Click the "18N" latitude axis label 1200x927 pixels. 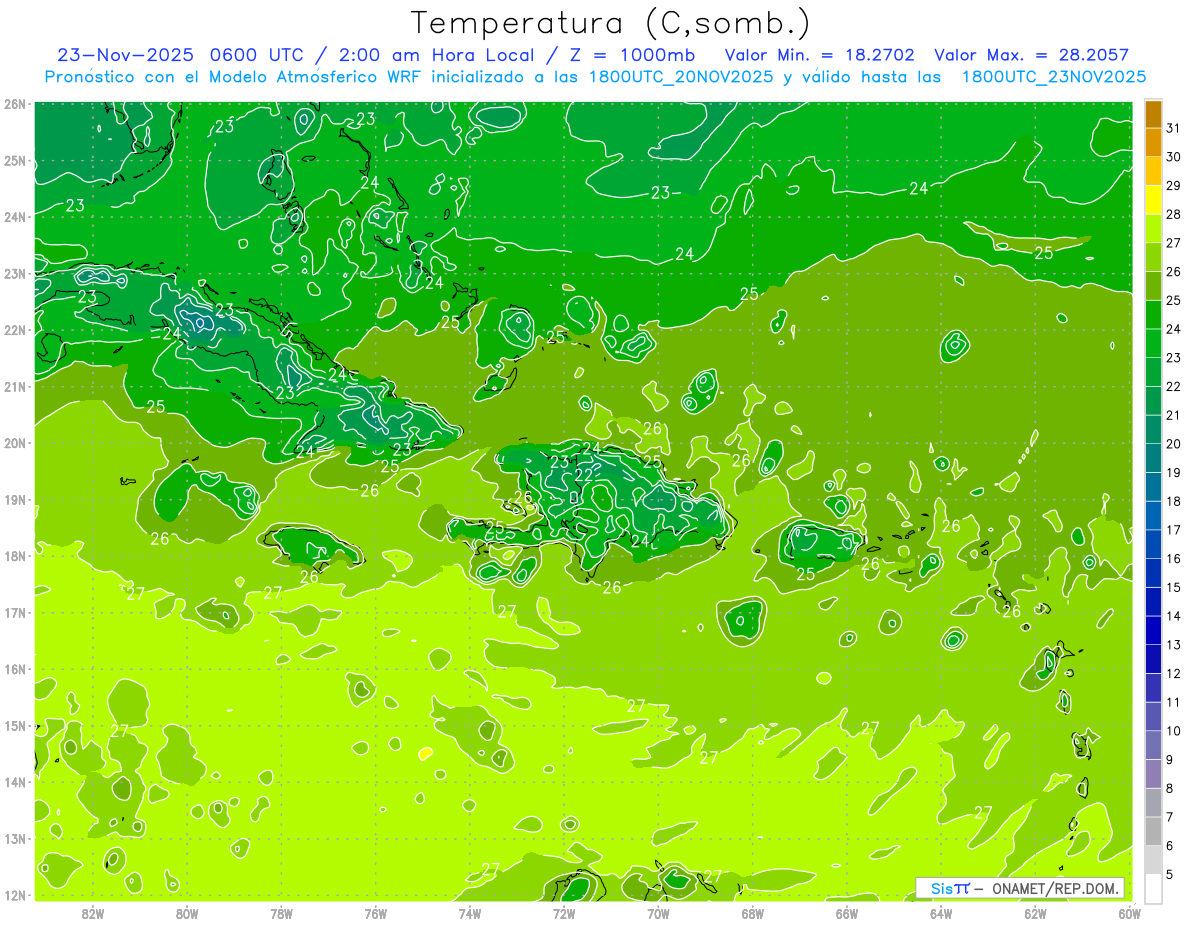pos(15,556)
